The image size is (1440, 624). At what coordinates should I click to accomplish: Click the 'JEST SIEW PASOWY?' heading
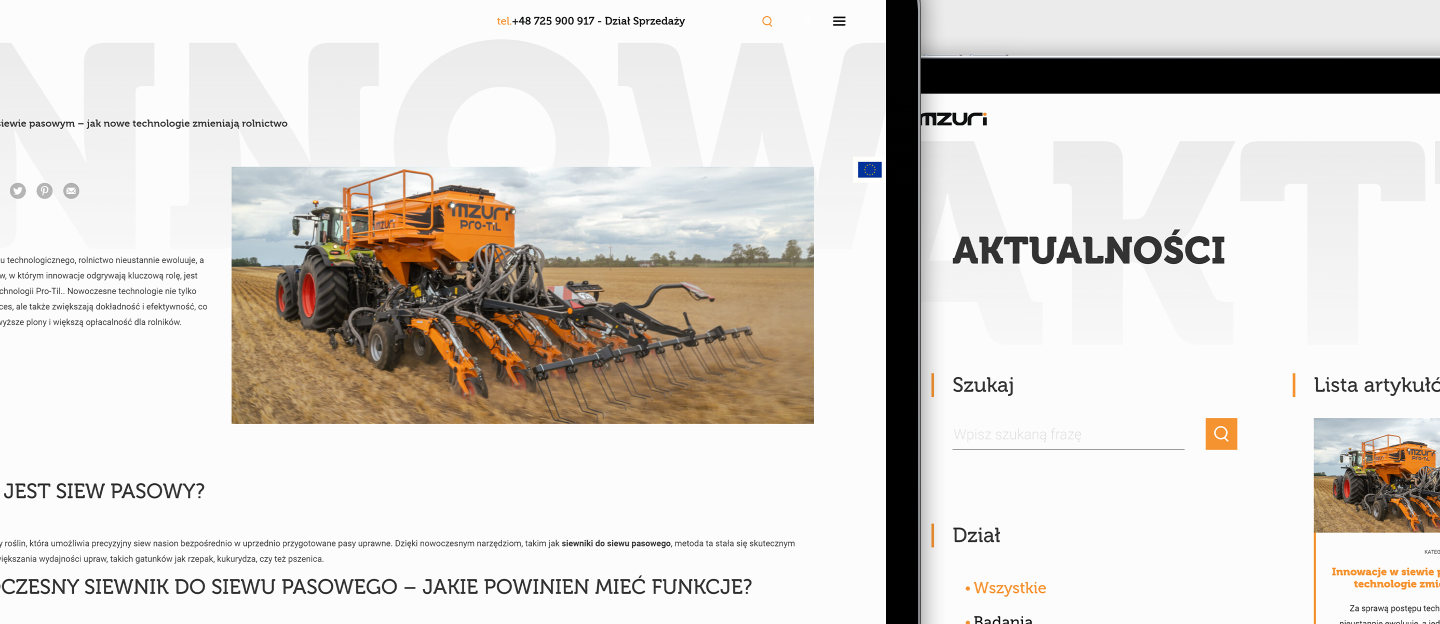click(104, 492)
